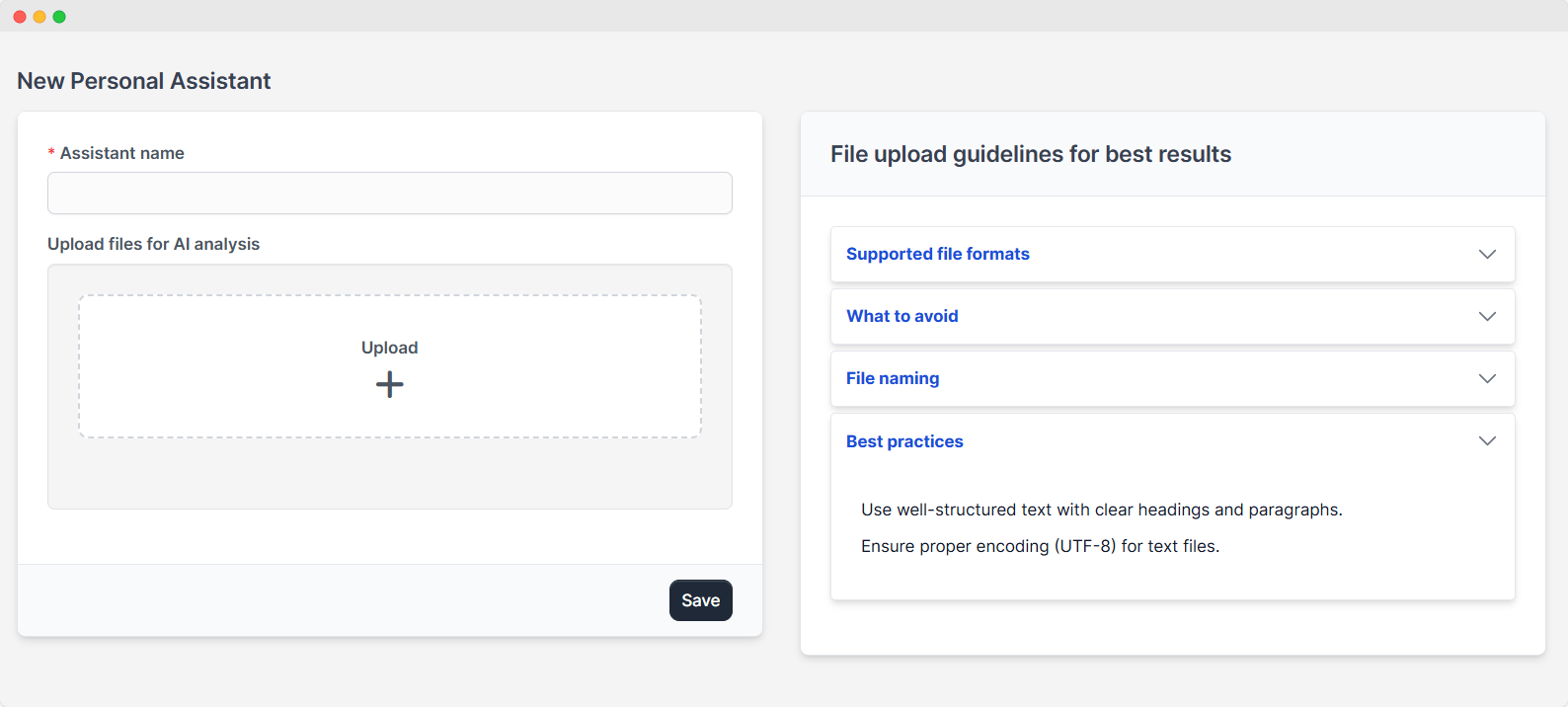Click the Assistant name field label

click(x=121, y=153)
